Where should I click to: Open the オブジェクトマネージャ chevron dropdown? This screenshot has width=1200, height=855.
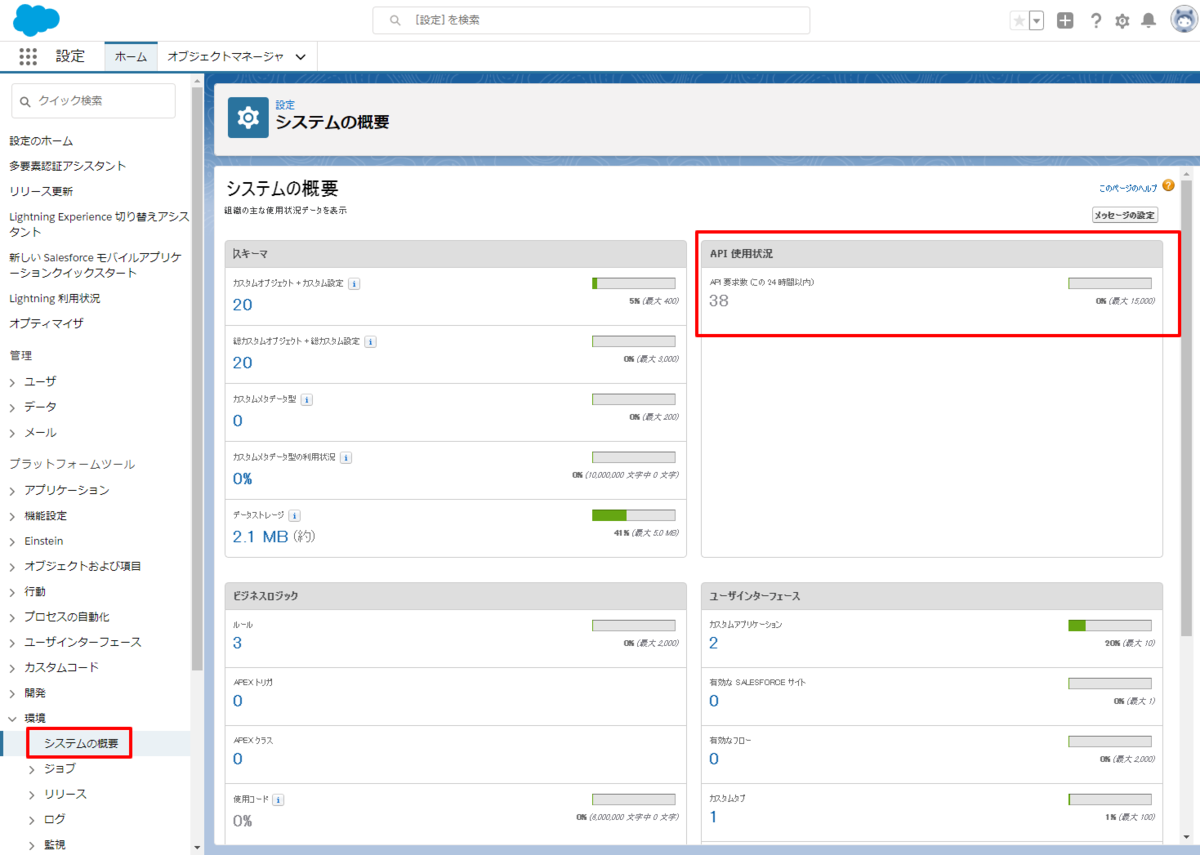pos(299,57)
